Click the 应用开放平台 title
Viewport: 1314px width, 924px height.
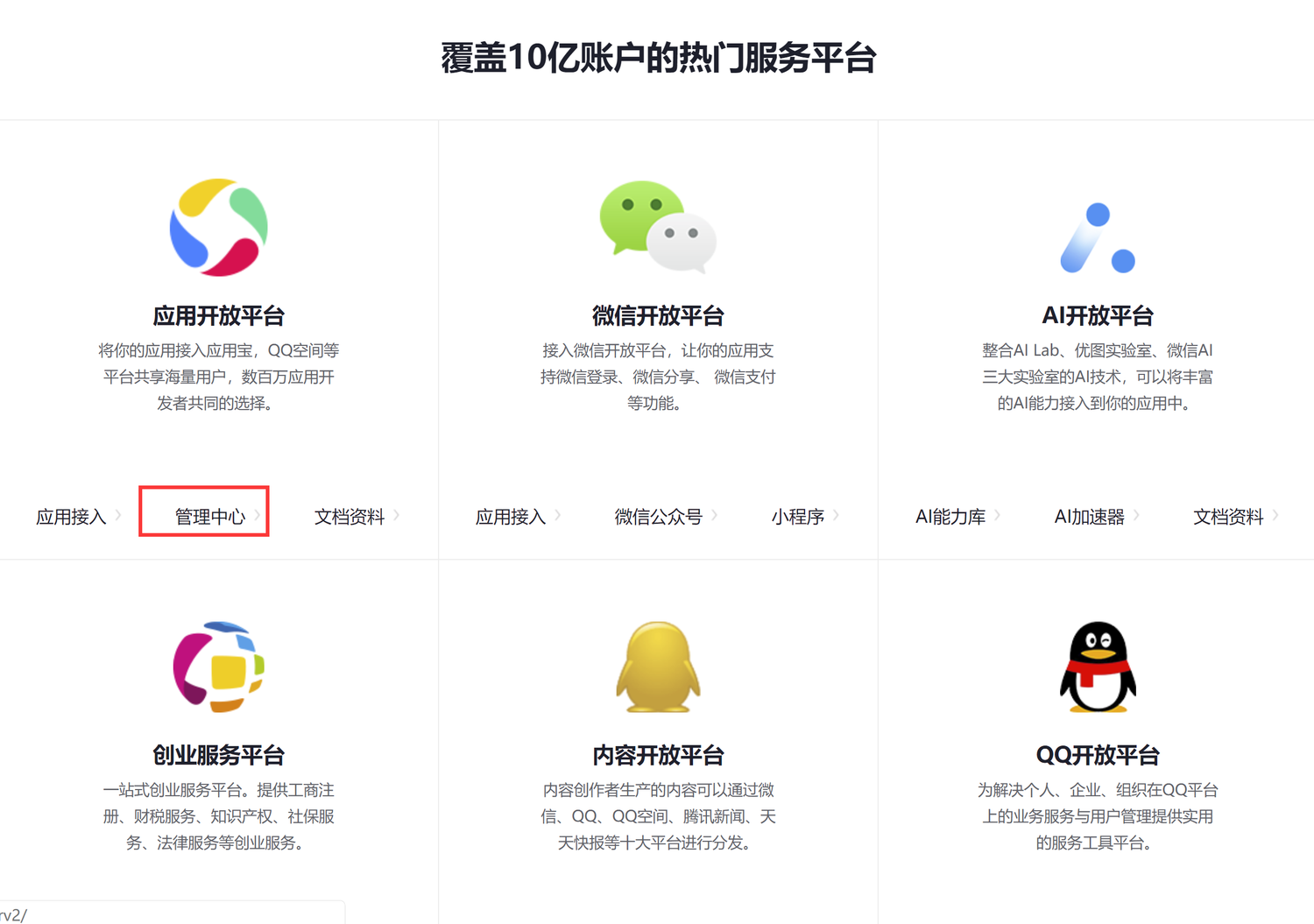tap(218, 315)
